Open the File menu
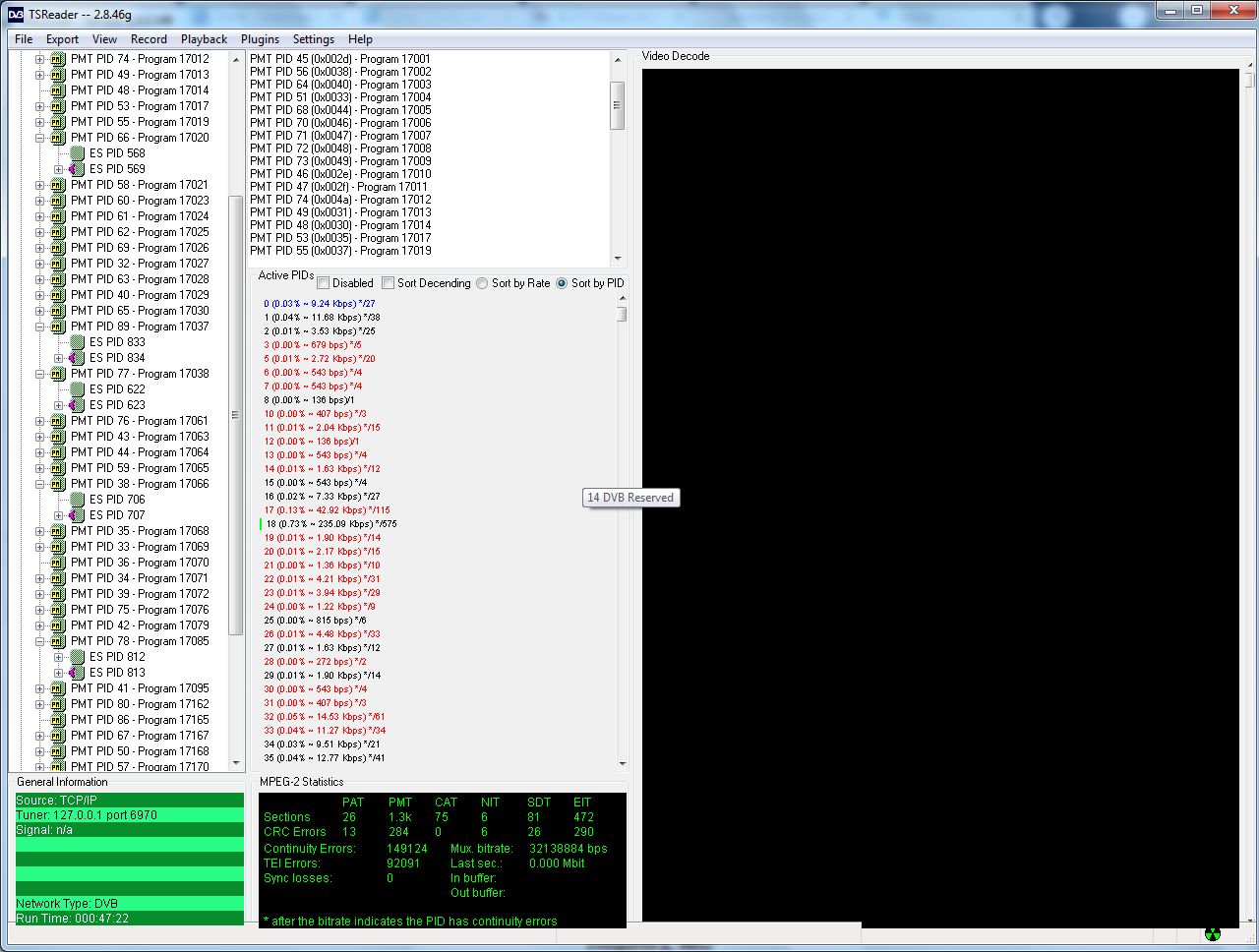Viewport: 1259px width, 952px height. (24, 39)
